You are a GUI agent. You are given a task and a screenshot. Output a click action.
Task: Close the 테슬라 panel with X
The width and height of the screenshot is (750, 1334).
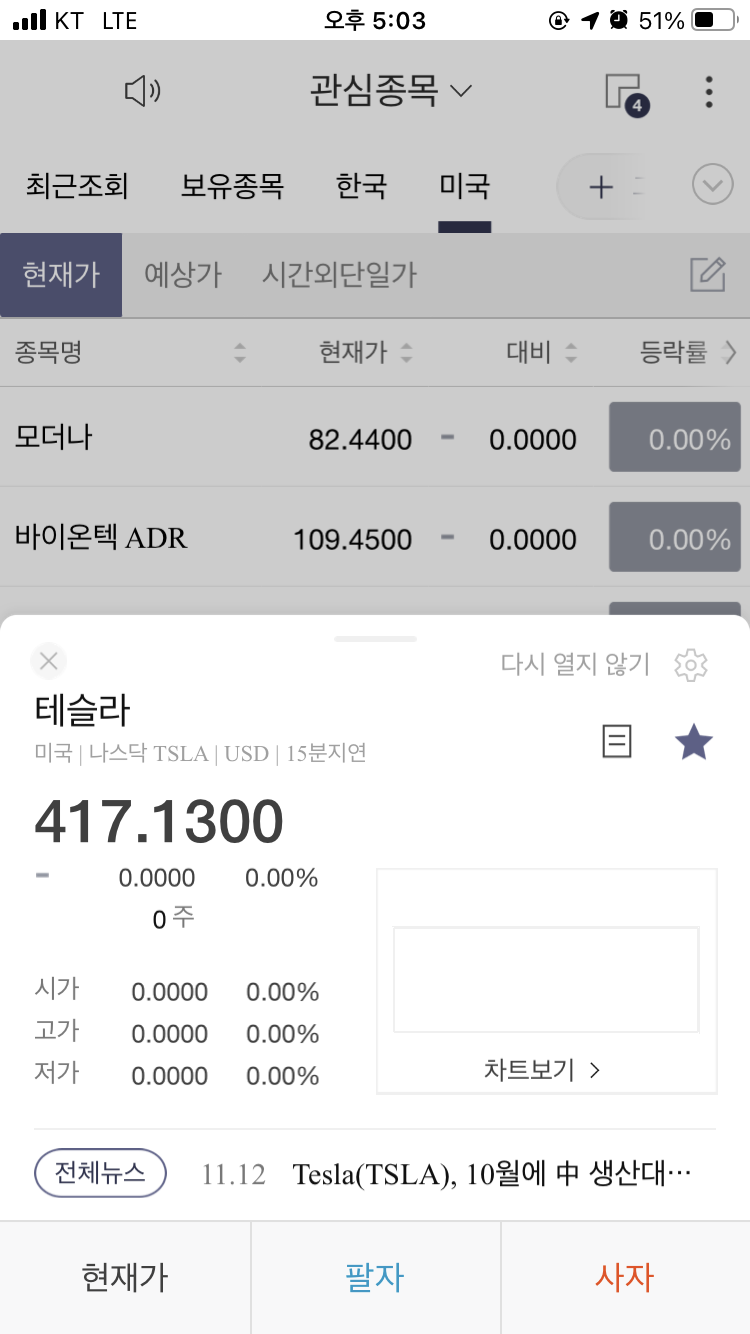pos(49,660)
